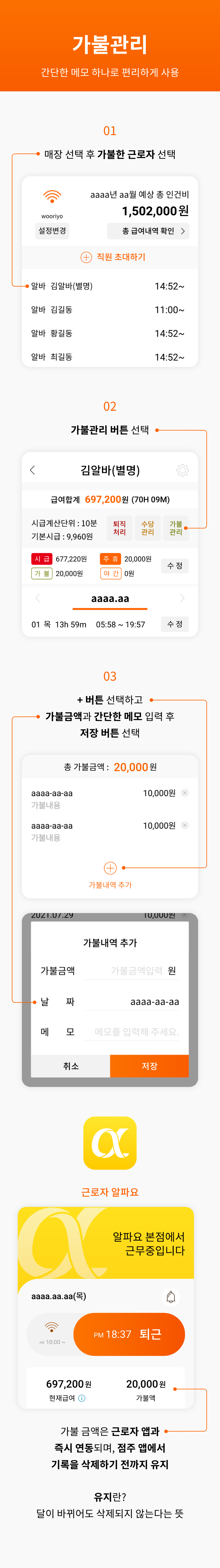Select the 퇴직 처리 tab button
The width and height of the screenshot is (220, 1568).
[x=119, y=528]
